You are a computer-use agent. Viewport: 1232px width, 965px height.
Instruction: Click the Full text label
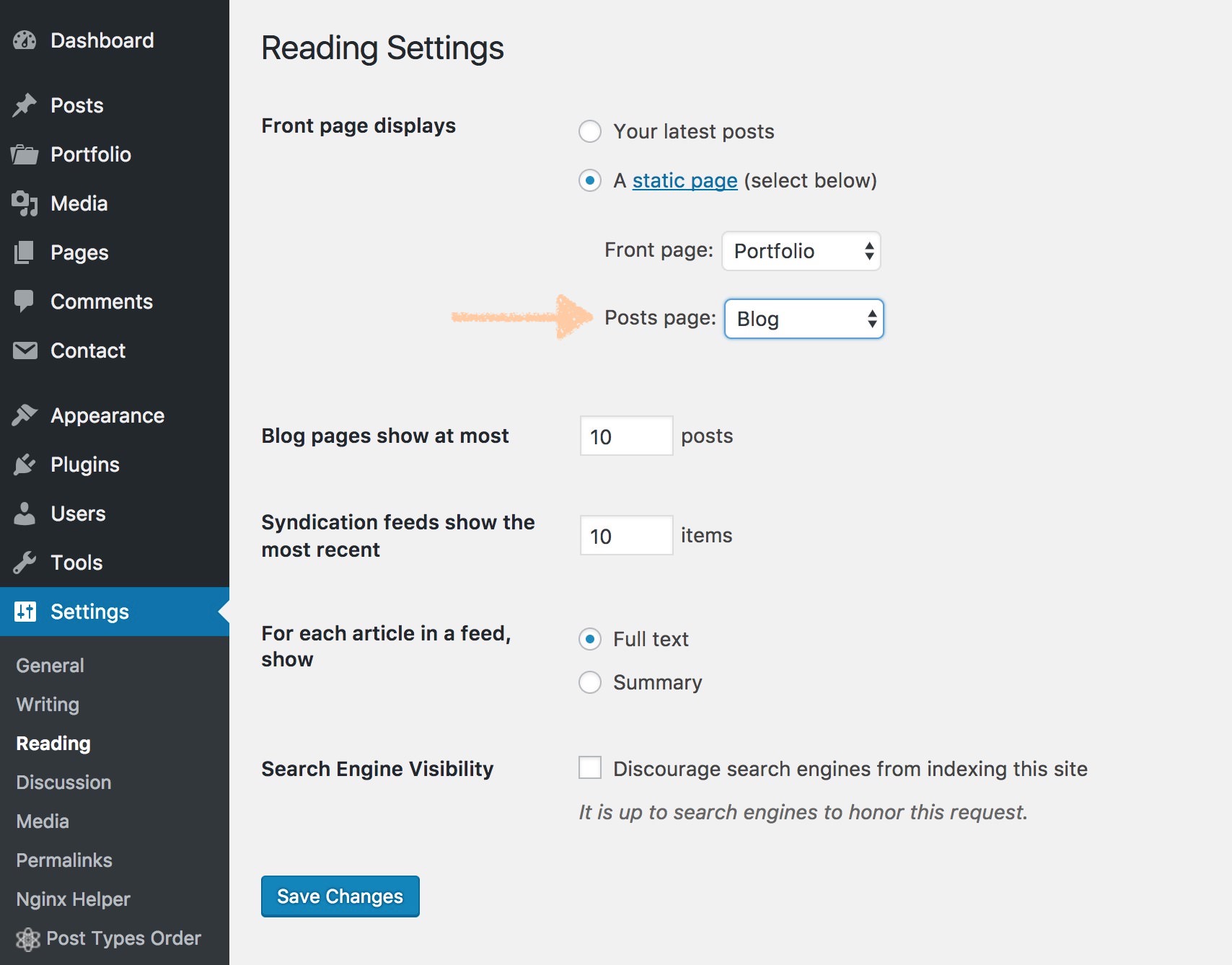pos(651,639)
